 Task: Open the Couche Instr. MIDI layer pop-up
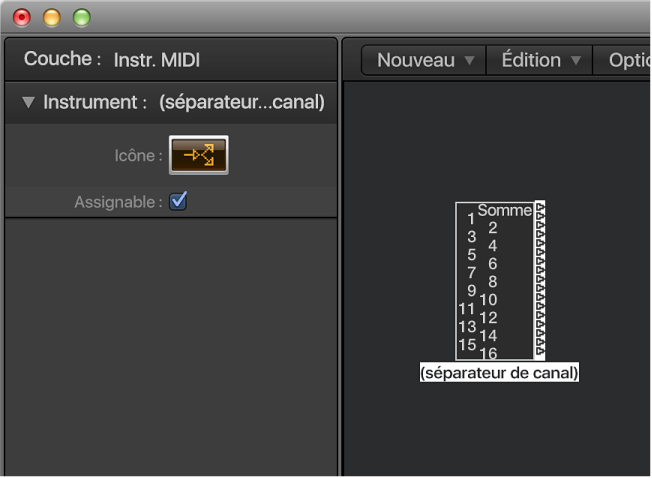tap(157, 60)
